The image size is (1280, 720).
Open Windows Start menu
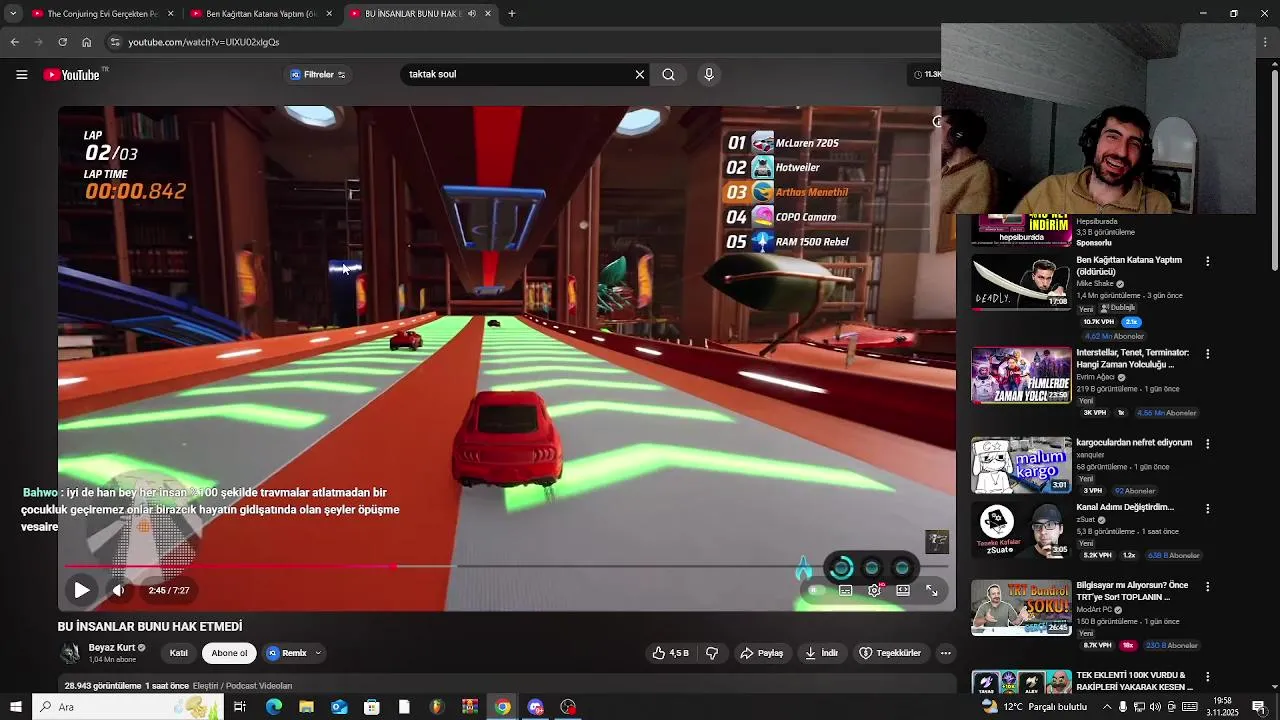(x=15, y=707)
